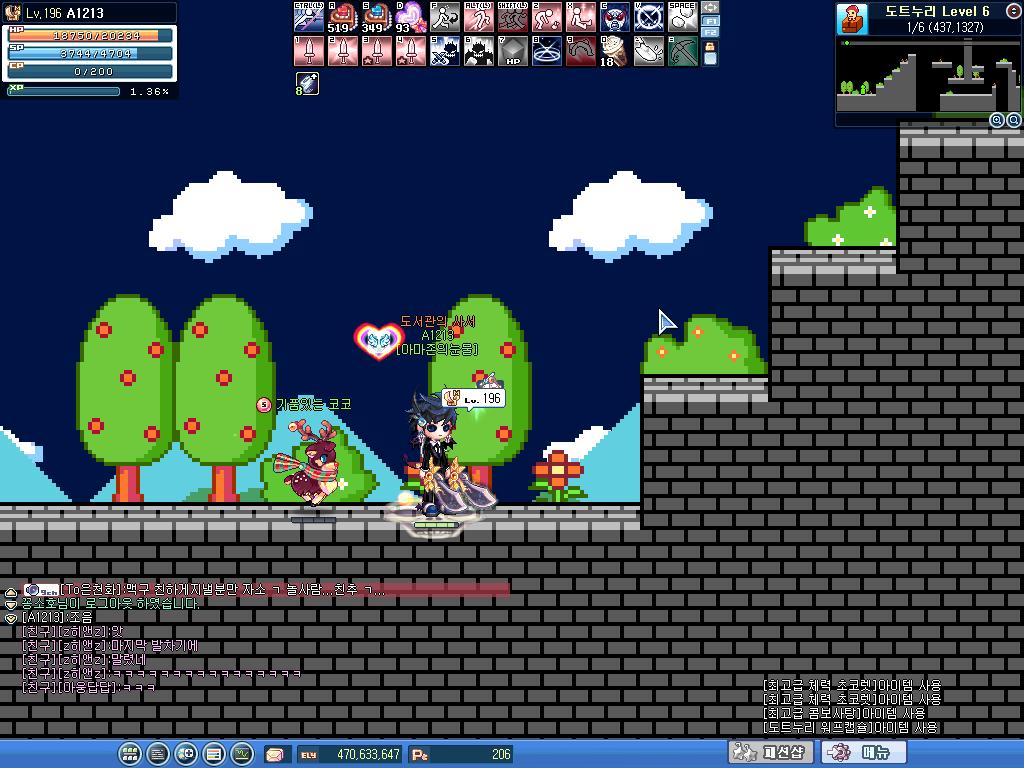The image size is (1024, 768).
Task: Click the CP bar 0/200
Action: pos(91,71)
